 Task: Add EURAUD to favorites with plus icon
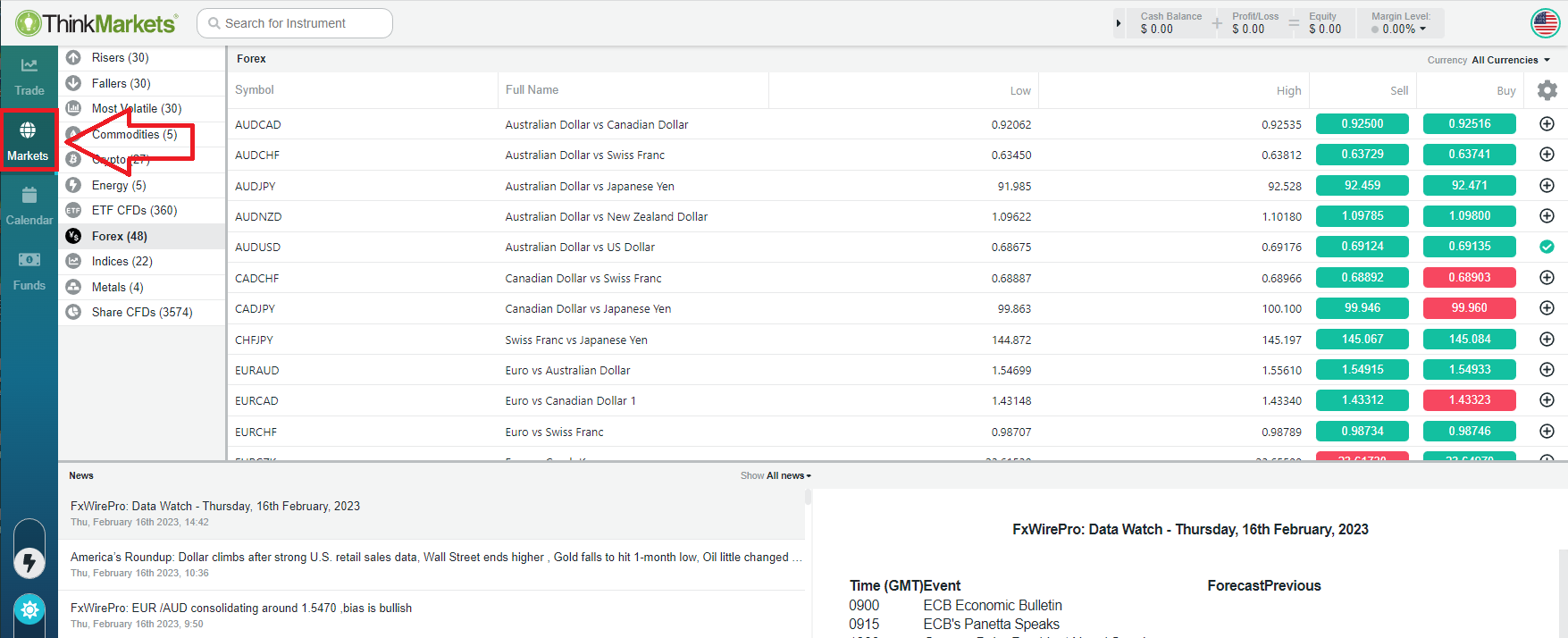pos(1547,370)
